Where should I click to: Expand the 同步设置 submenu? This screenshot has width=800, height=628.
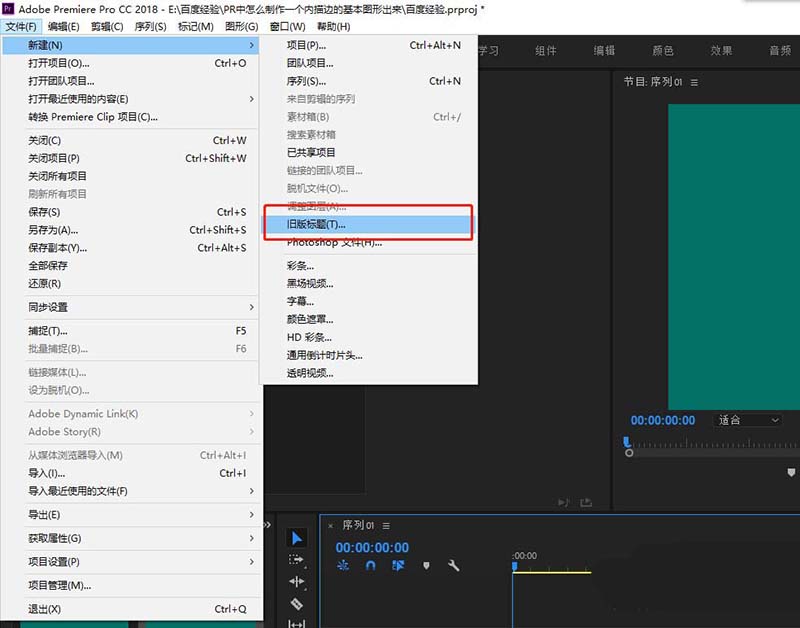click(252, 307)
